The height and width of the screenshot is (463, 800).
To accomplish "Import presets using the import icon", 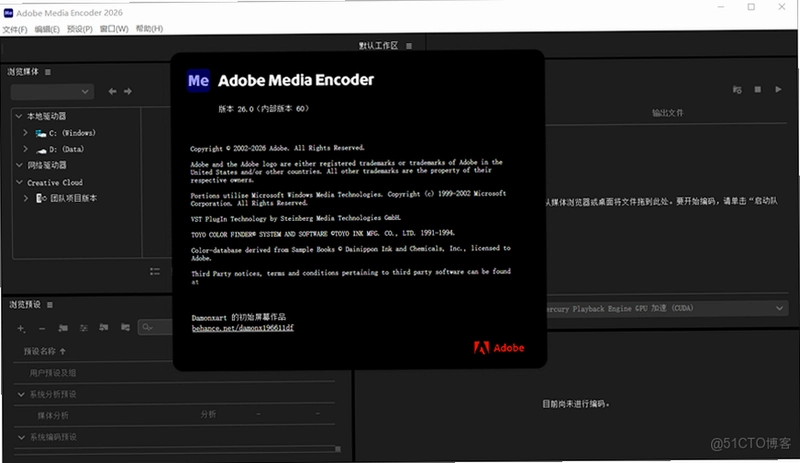I will click(104, 327).
